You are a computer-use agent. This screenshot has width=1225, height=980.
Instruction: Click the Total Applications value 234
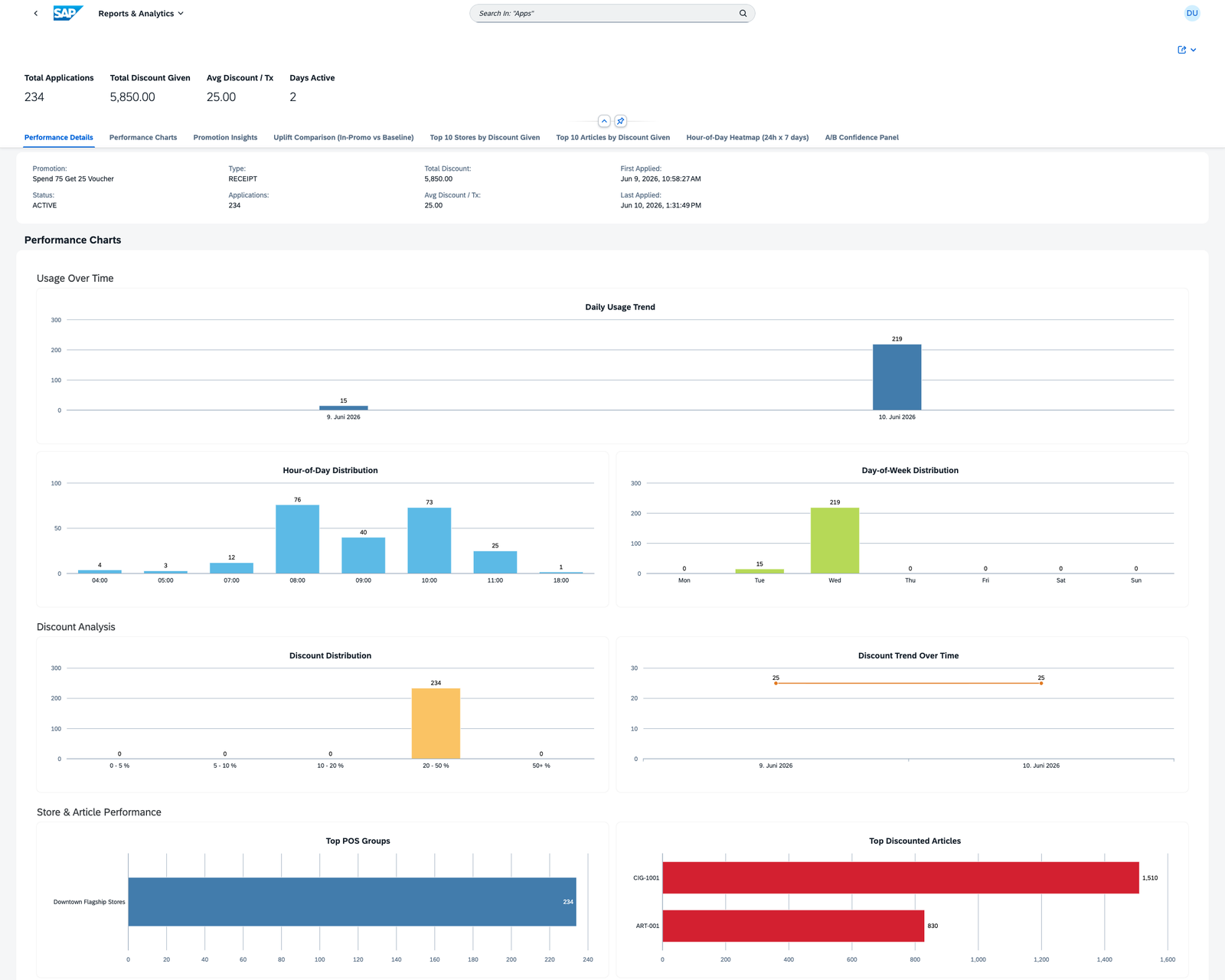(34, 97)
